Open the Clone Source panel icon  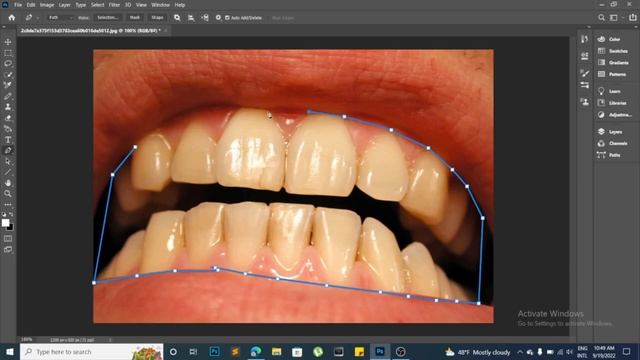pyautogui.click(x=584, y=102)
